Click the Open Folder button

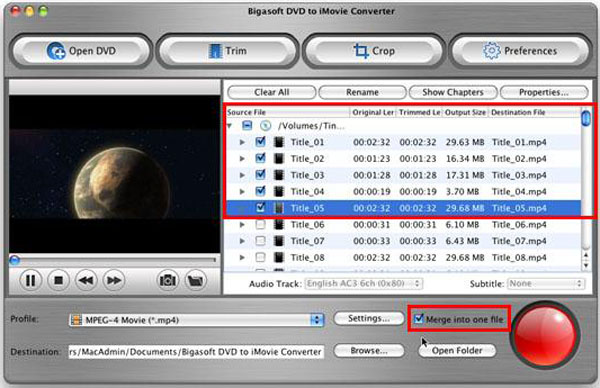pyautogui.click(x=457, y=351)
